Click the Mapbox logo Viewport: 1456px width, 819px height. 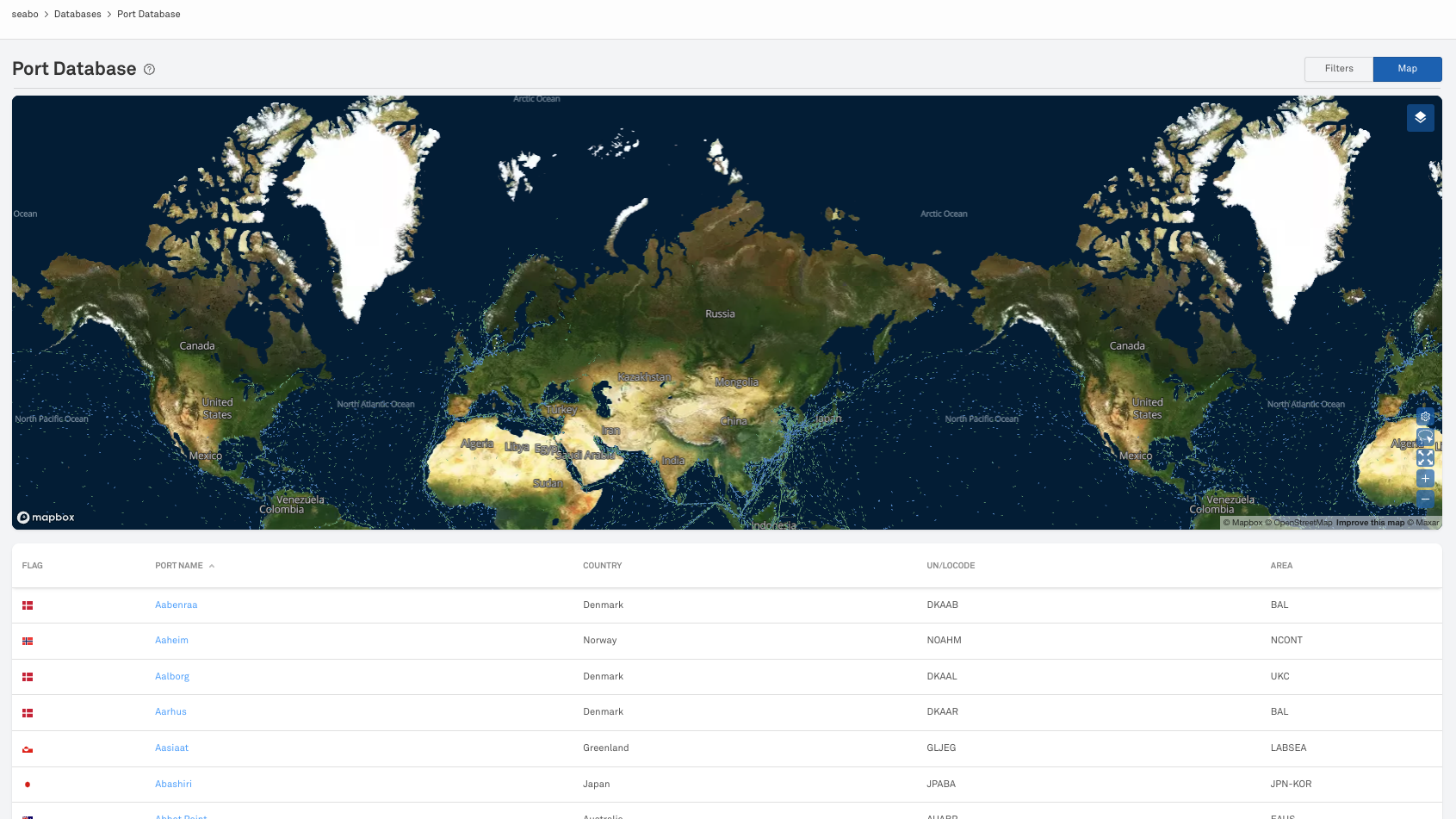click(x=46, y=518)
